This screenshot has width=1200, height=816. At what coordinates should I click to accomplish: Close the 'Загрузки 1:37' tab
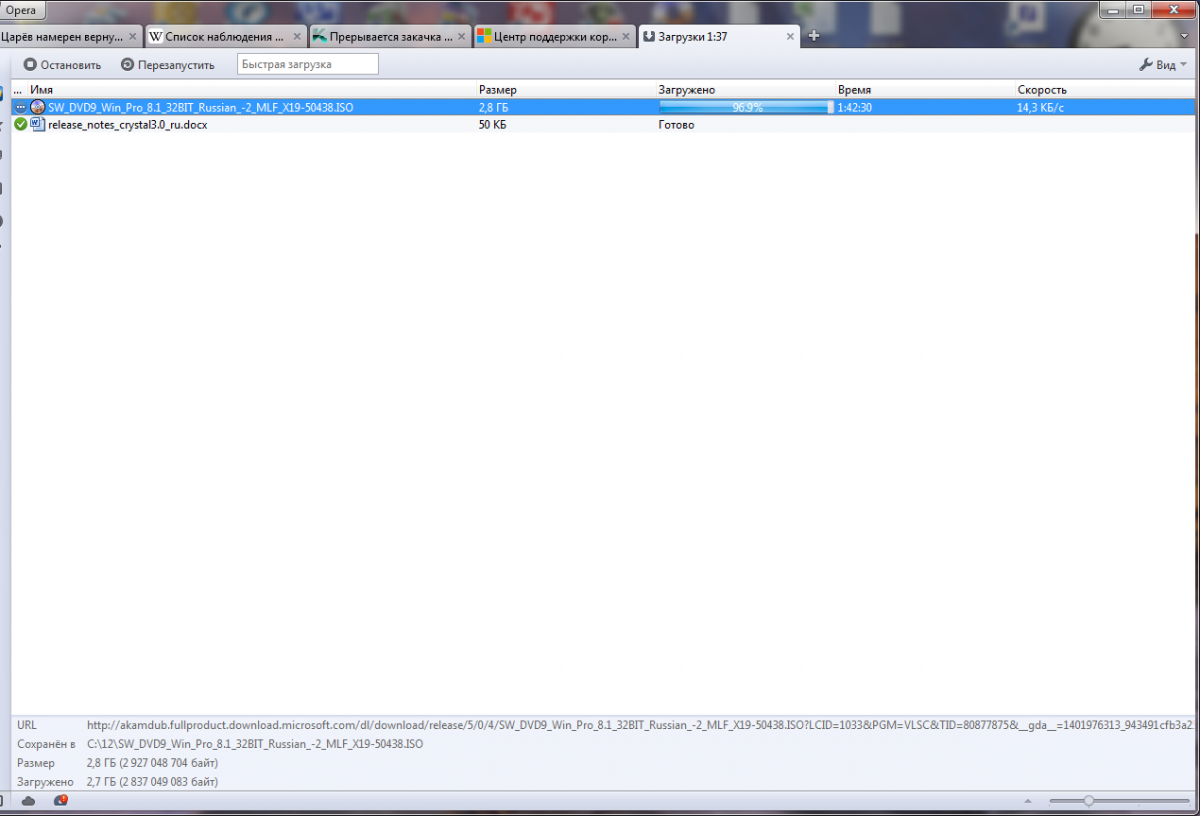[x=790, y=37]
